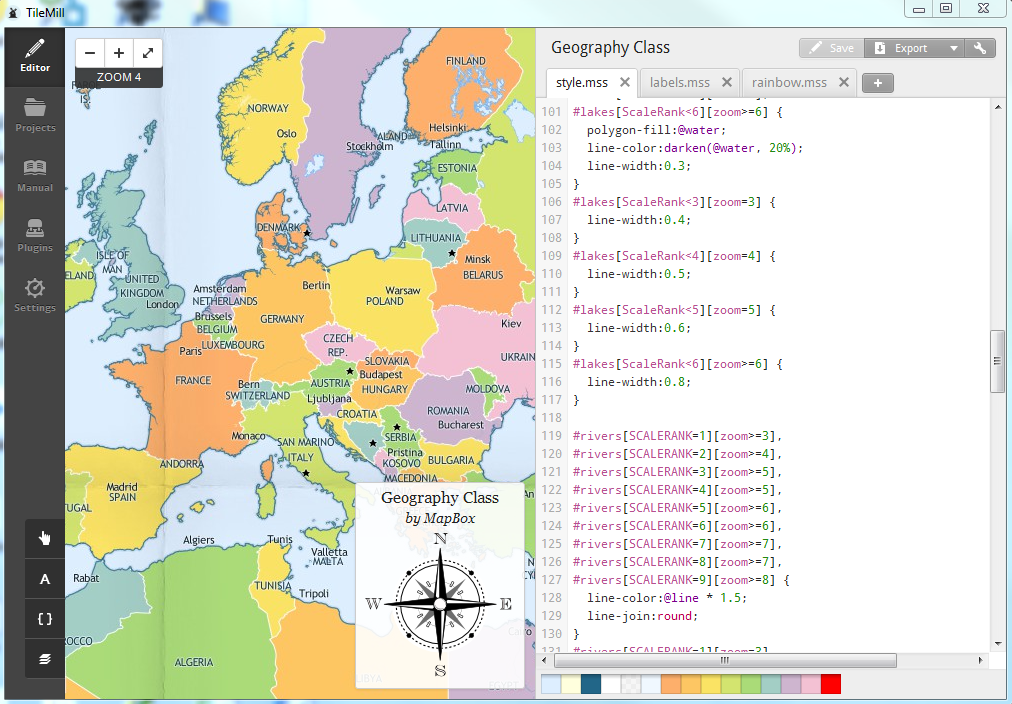
Task: Zoom in the map with plus button
Action: 119,53
